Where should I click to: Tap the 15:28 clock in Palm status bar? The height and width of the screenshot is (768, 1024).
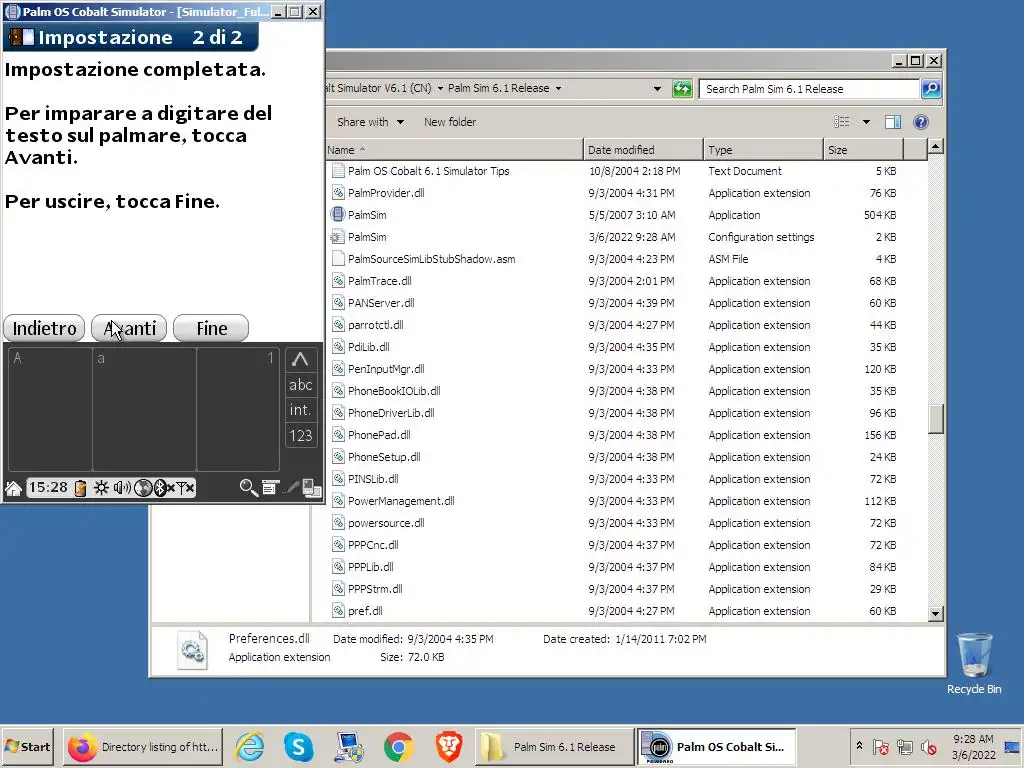[x=48, y=487]
